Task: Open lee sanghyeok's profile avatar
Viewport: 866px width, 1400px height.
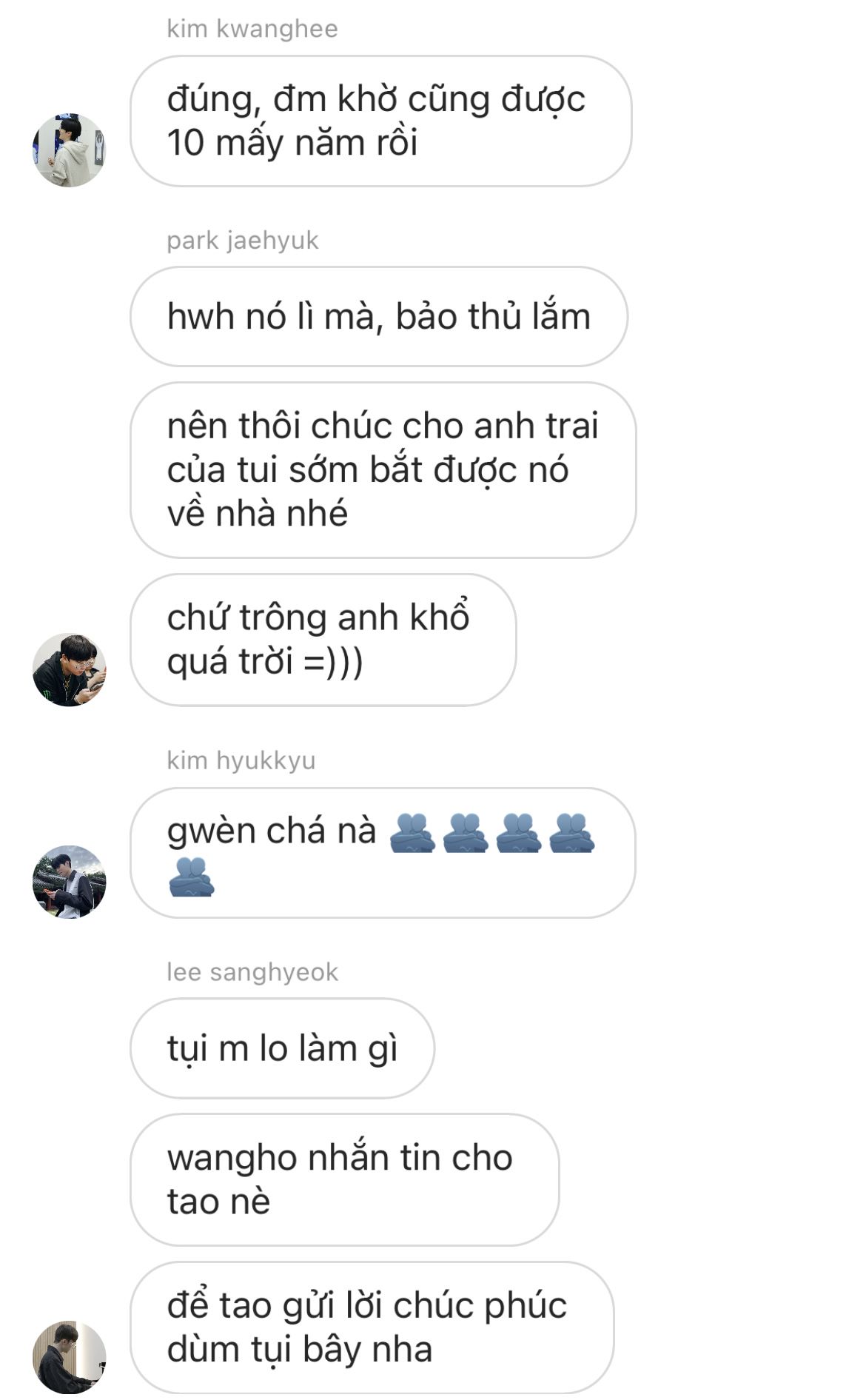Action: pos(70,1357)
